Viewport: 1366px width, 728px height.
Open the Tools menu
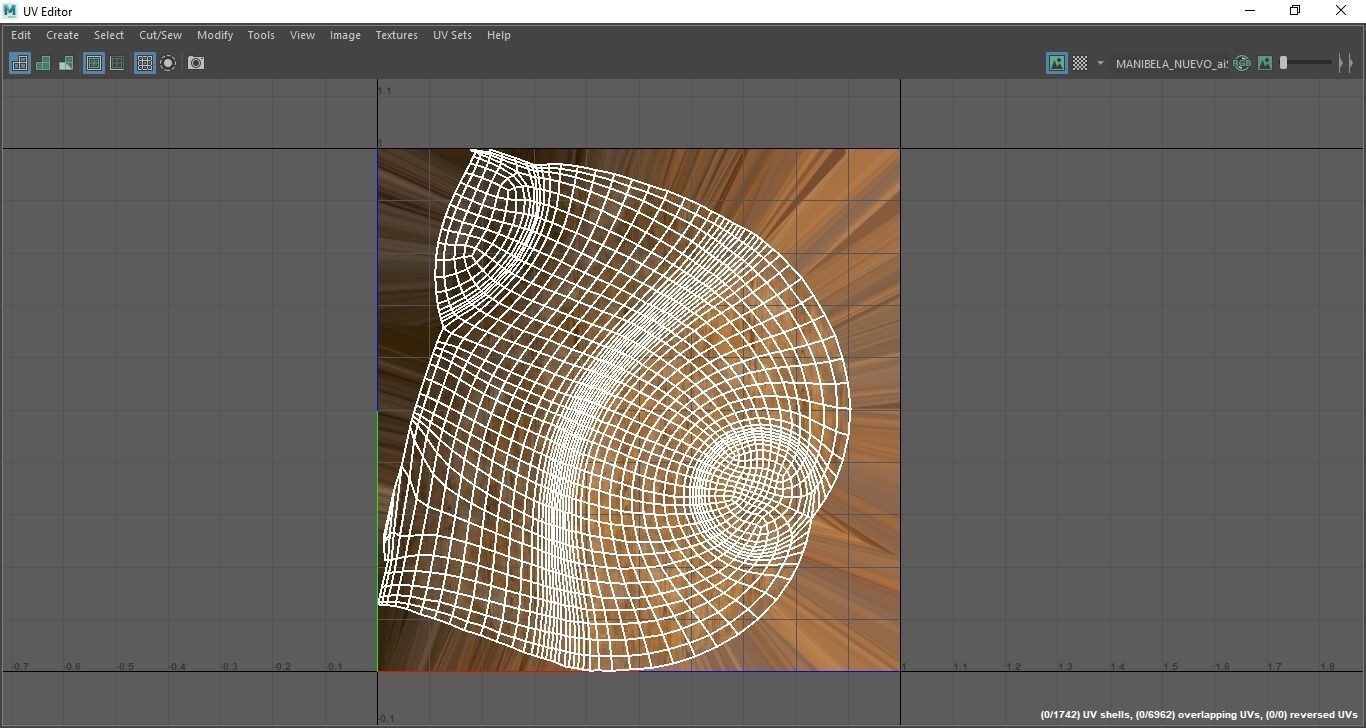pyautogui.click(x=261, y=35)
